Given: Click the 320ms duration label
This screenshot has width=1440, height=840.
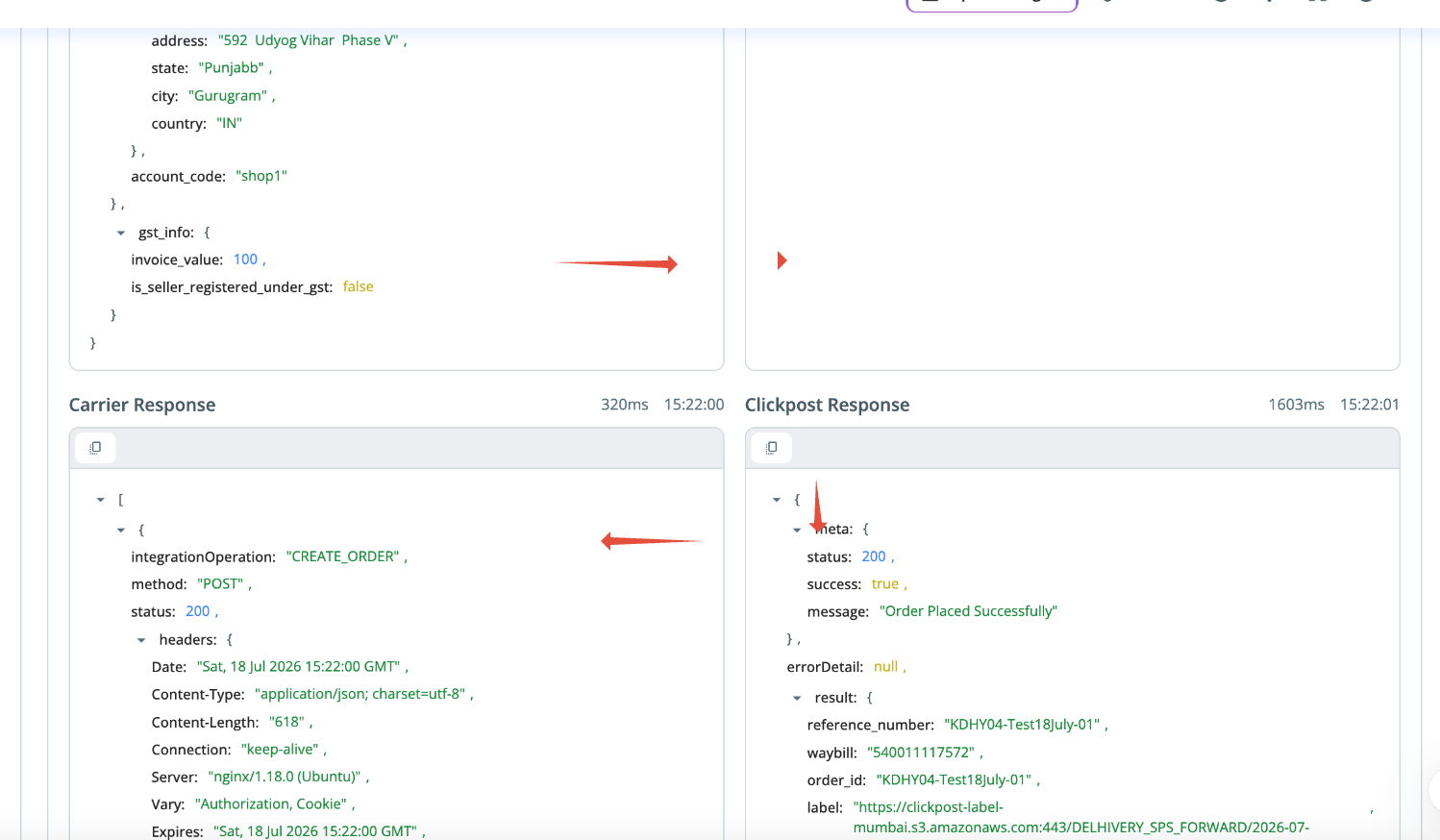Looking at the screenshot, I should [x=625, y=405].
